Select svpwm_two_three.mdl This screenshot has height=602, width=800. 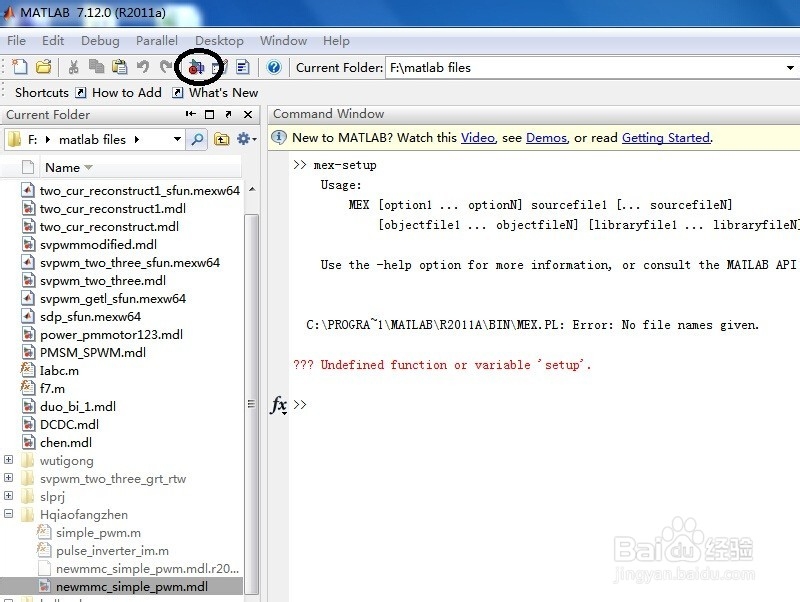[93, 281]
